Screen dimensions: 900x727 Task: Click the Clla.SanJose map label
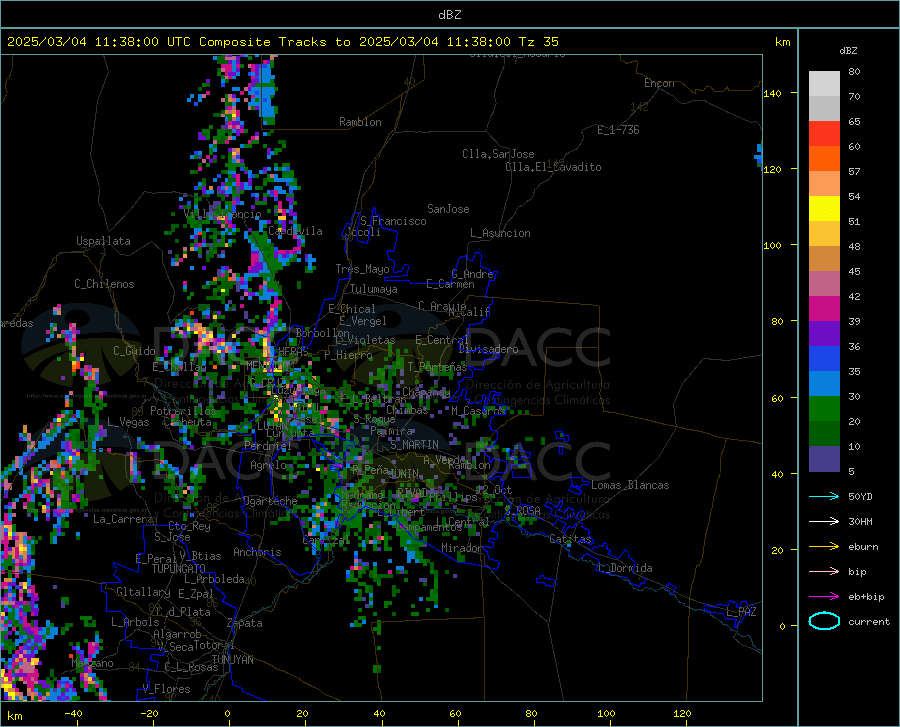coord(498,154)
